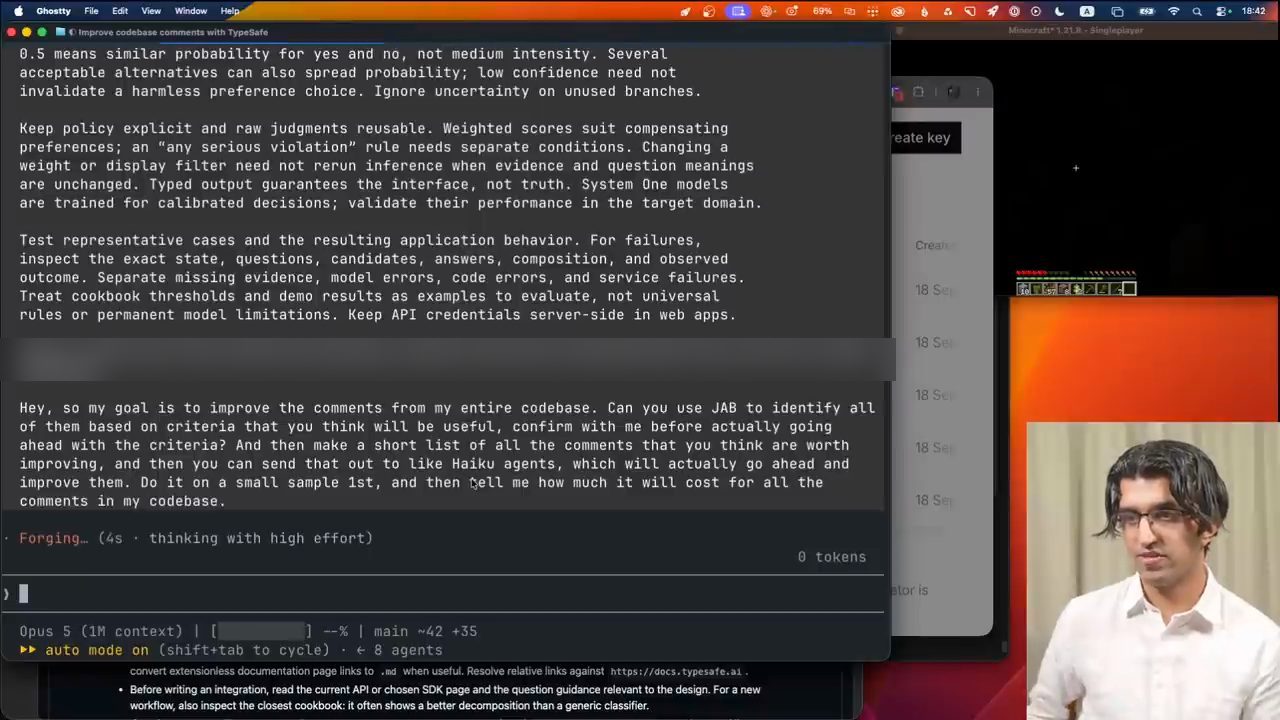Click the flame icon in menu bar

(x=923, y=11)
